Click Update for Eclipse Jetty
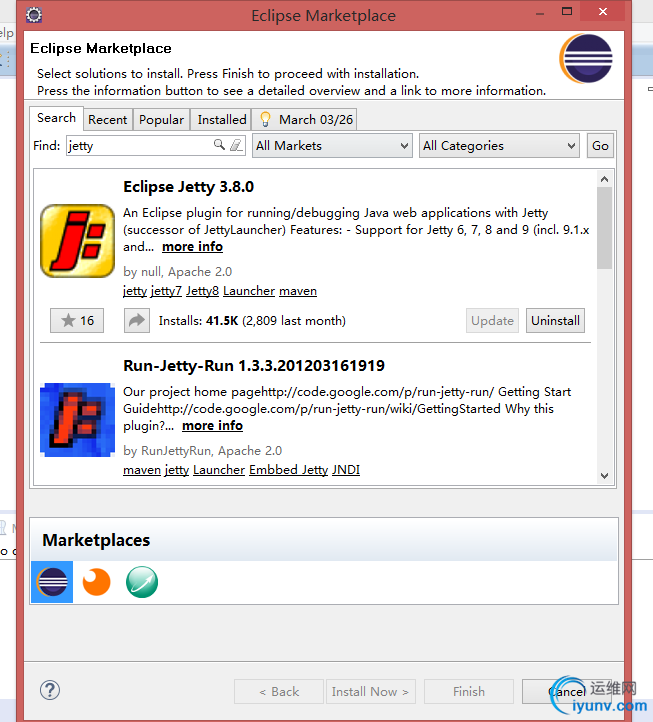 (x=492, y=320)
